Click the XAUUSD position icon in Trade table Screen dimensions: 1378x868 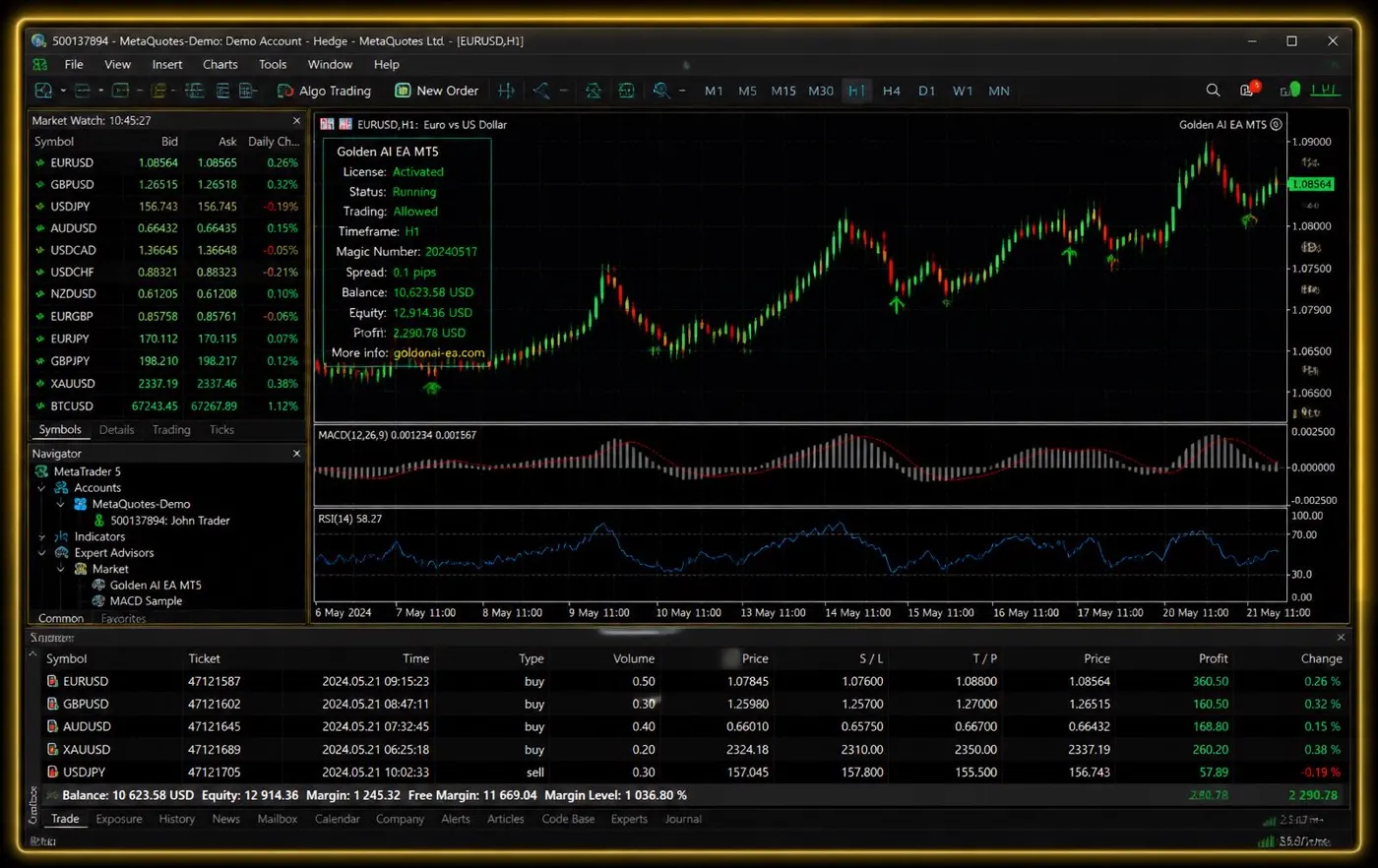coord(52,749)
